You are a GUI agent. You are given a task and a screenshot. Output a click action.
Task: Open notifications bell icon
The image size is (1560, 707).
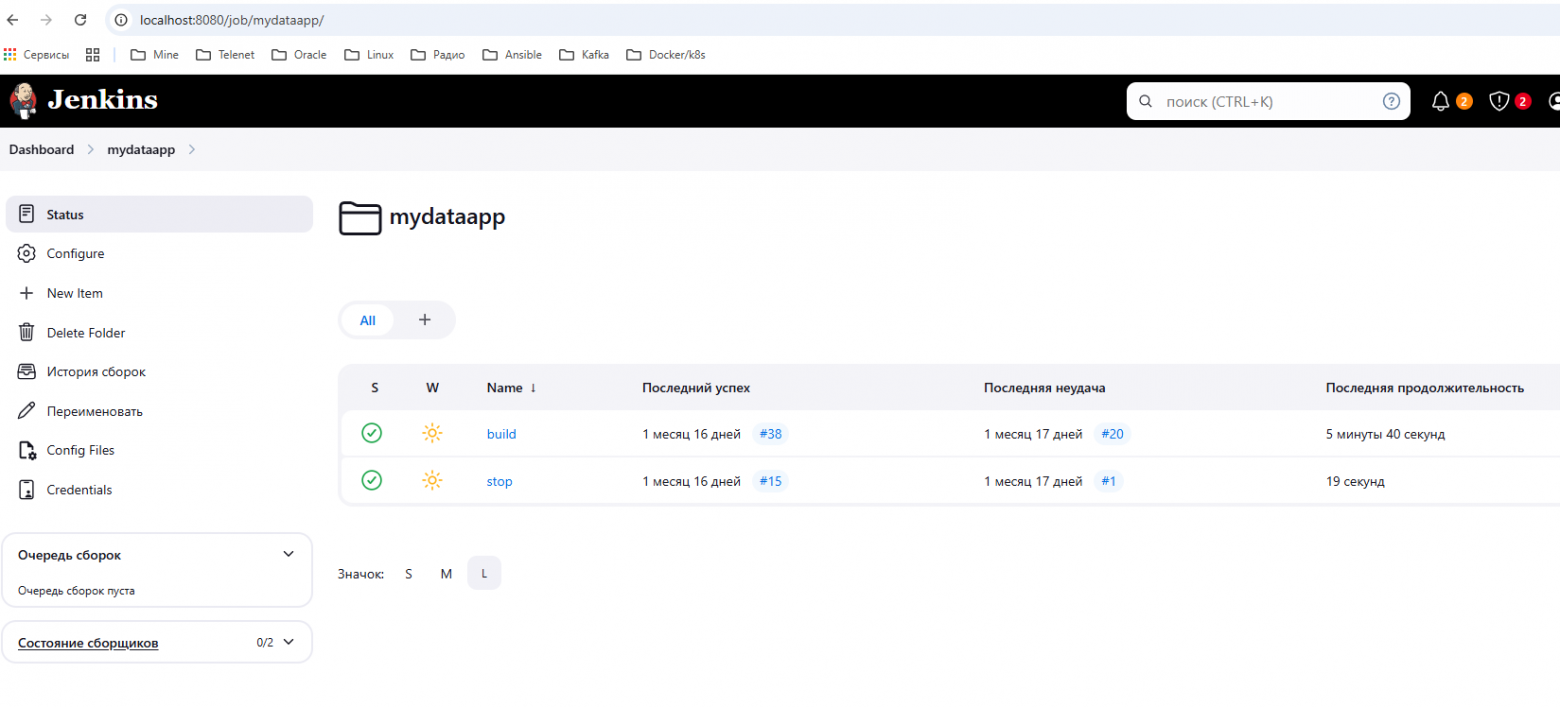(x=1441, y=101)
